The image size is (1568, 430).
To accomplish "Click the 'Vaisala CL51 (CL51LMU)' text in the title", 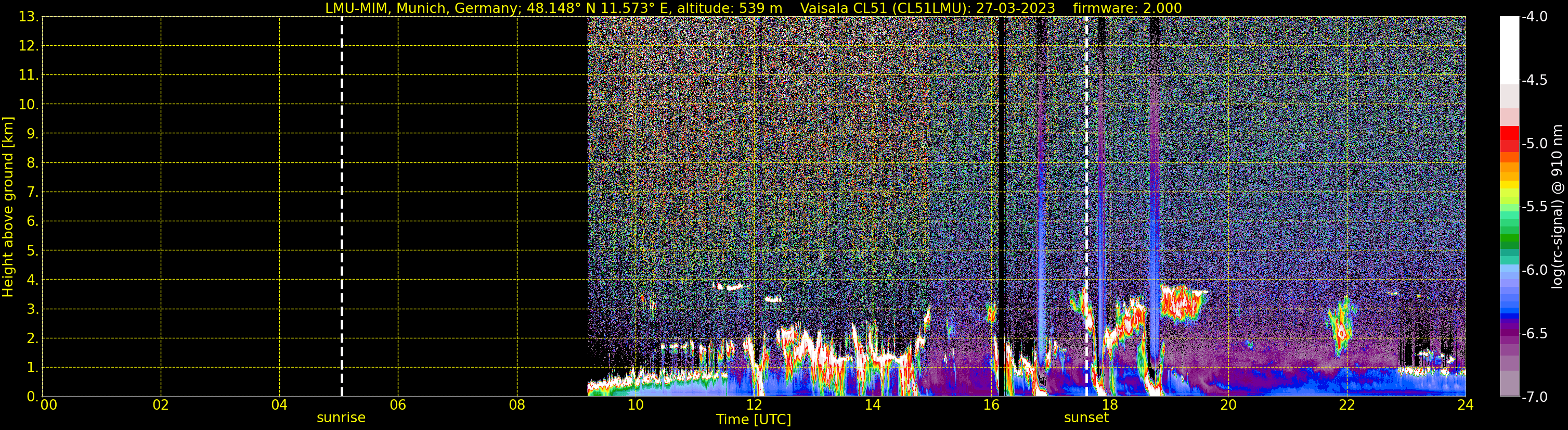I will pos(886,8).
